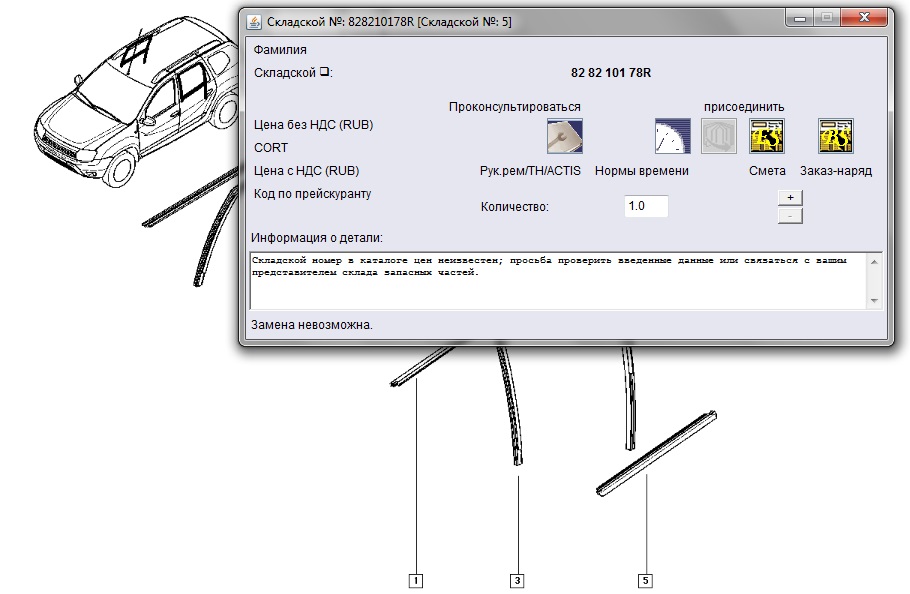
Task: Click the part info scrollbar up arrow
Action: (x=874, y=261)
